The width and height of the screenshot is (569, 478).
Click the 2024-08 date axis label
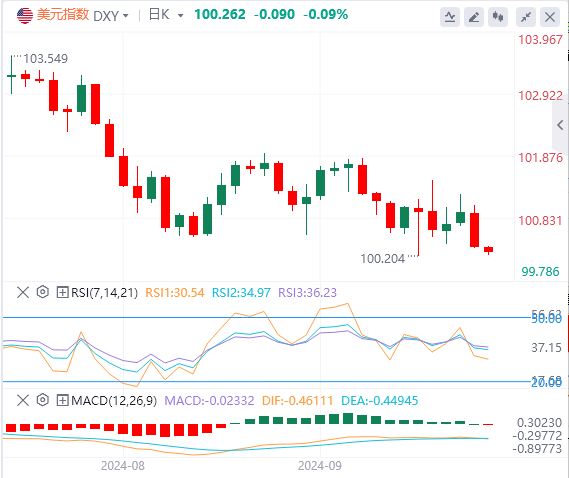(123, 466)
